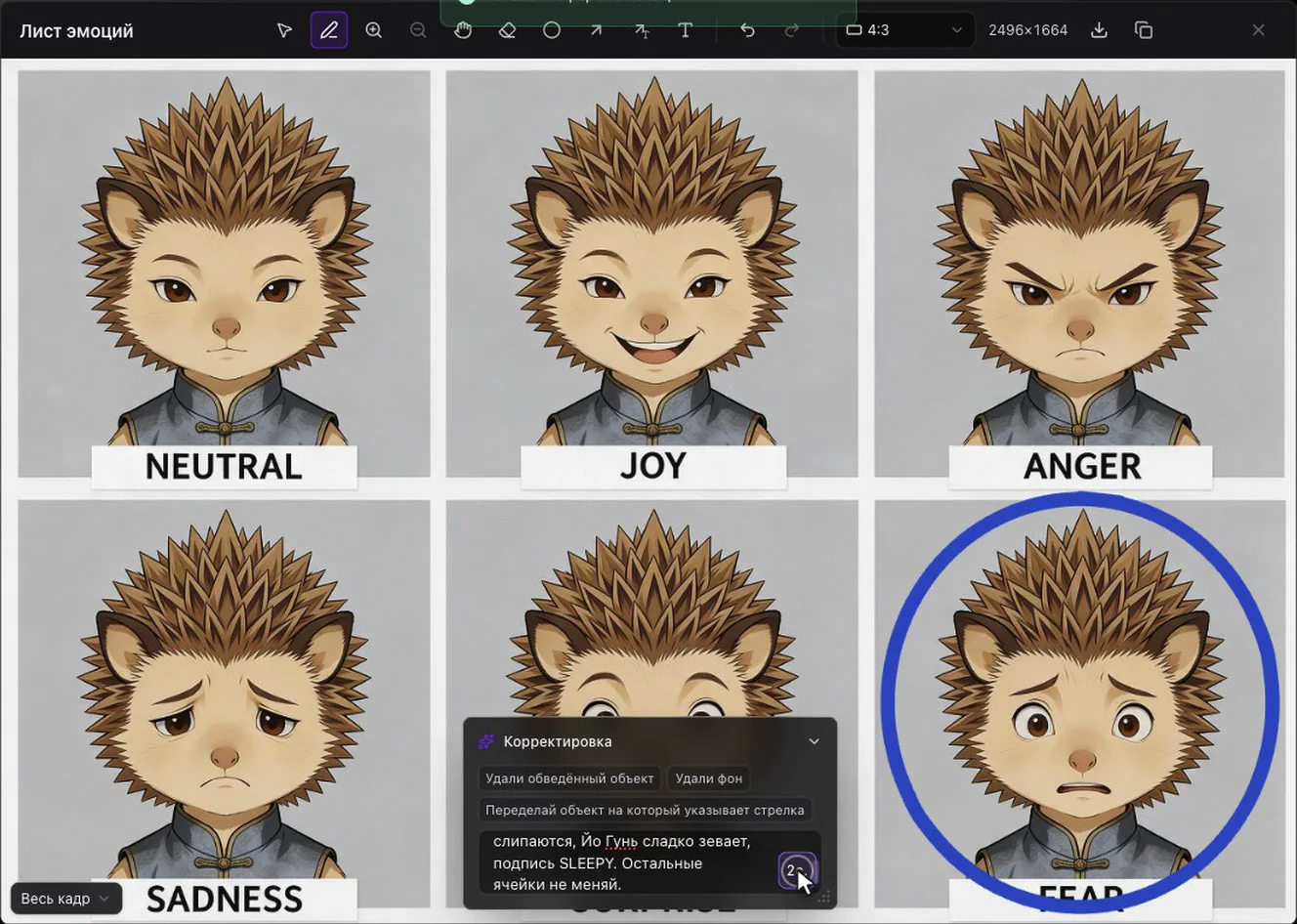Image resolution: width=1297 pixels, height=924 pixels.
Task: Select the eraser tool
Action: pyautogui.click(x=507, y=30)
